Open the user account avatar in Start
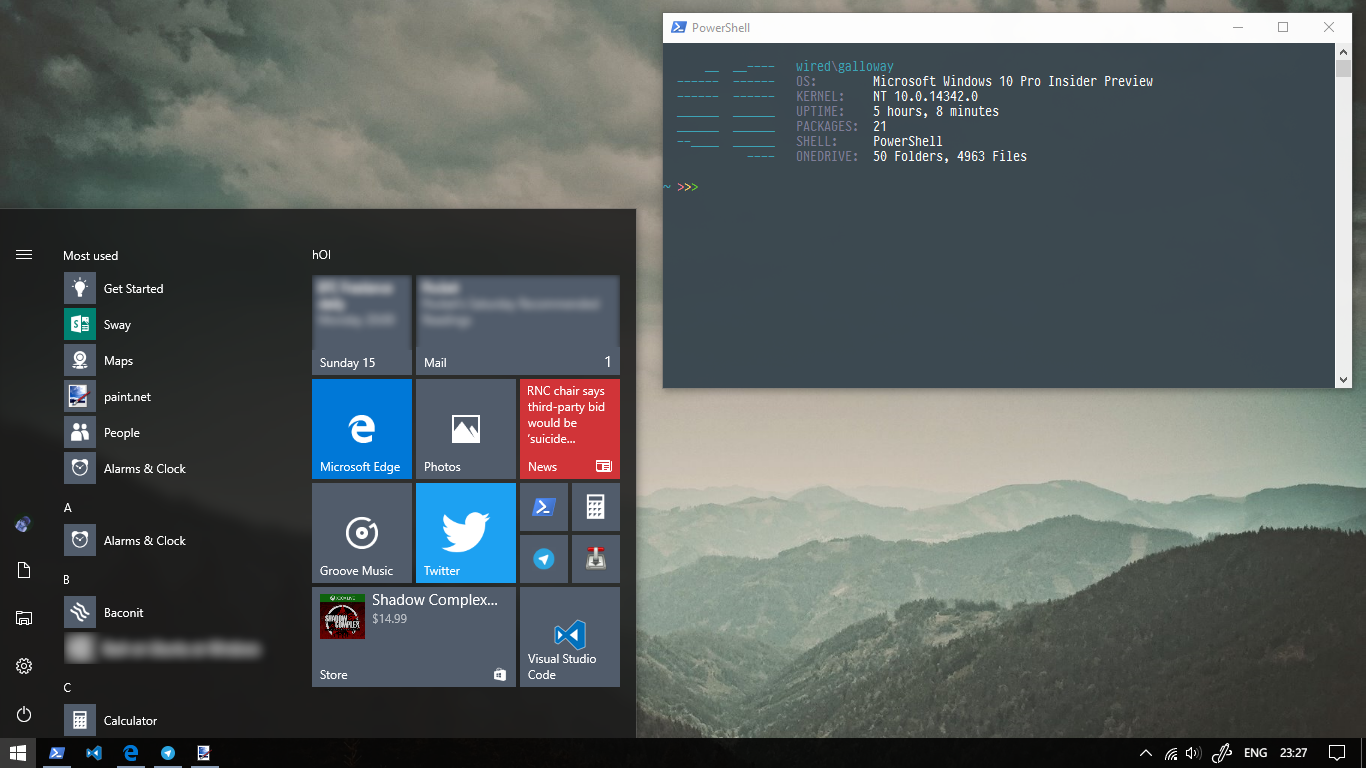Viewport: 1366px width, 768px height. click(24, 523)
